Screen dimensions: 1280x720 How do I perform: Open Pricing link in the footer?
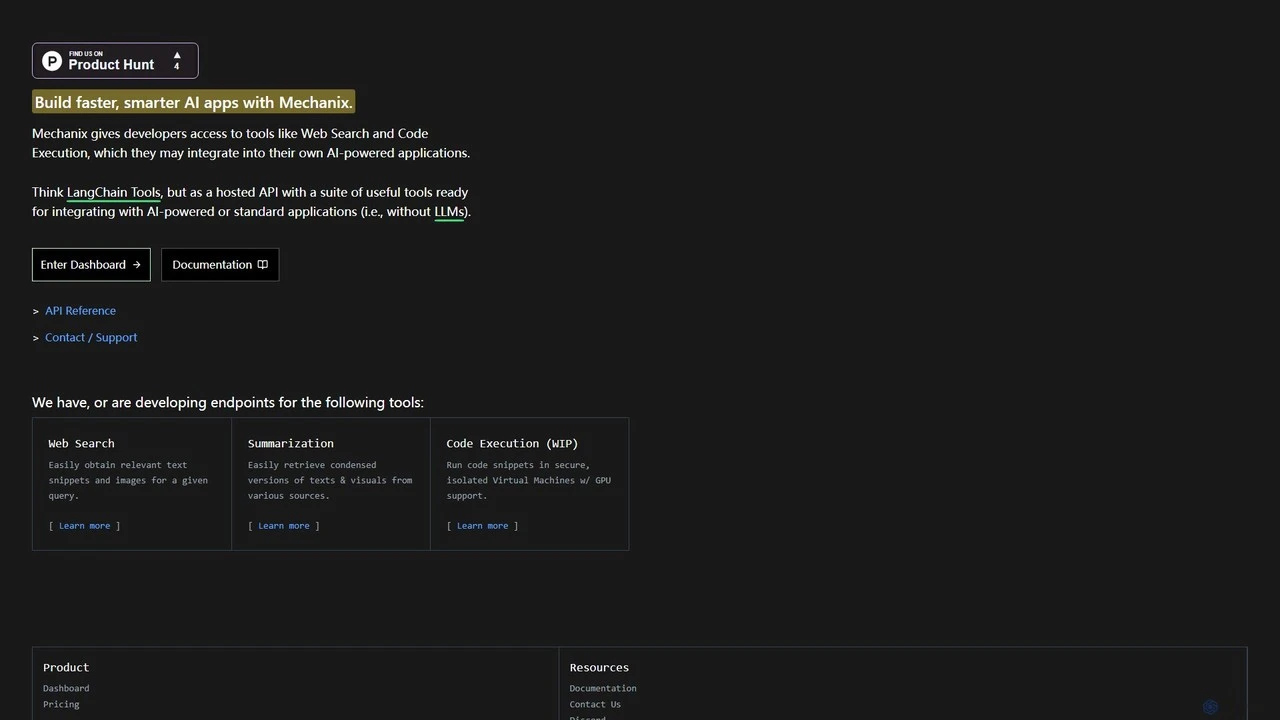coord(61,704)
